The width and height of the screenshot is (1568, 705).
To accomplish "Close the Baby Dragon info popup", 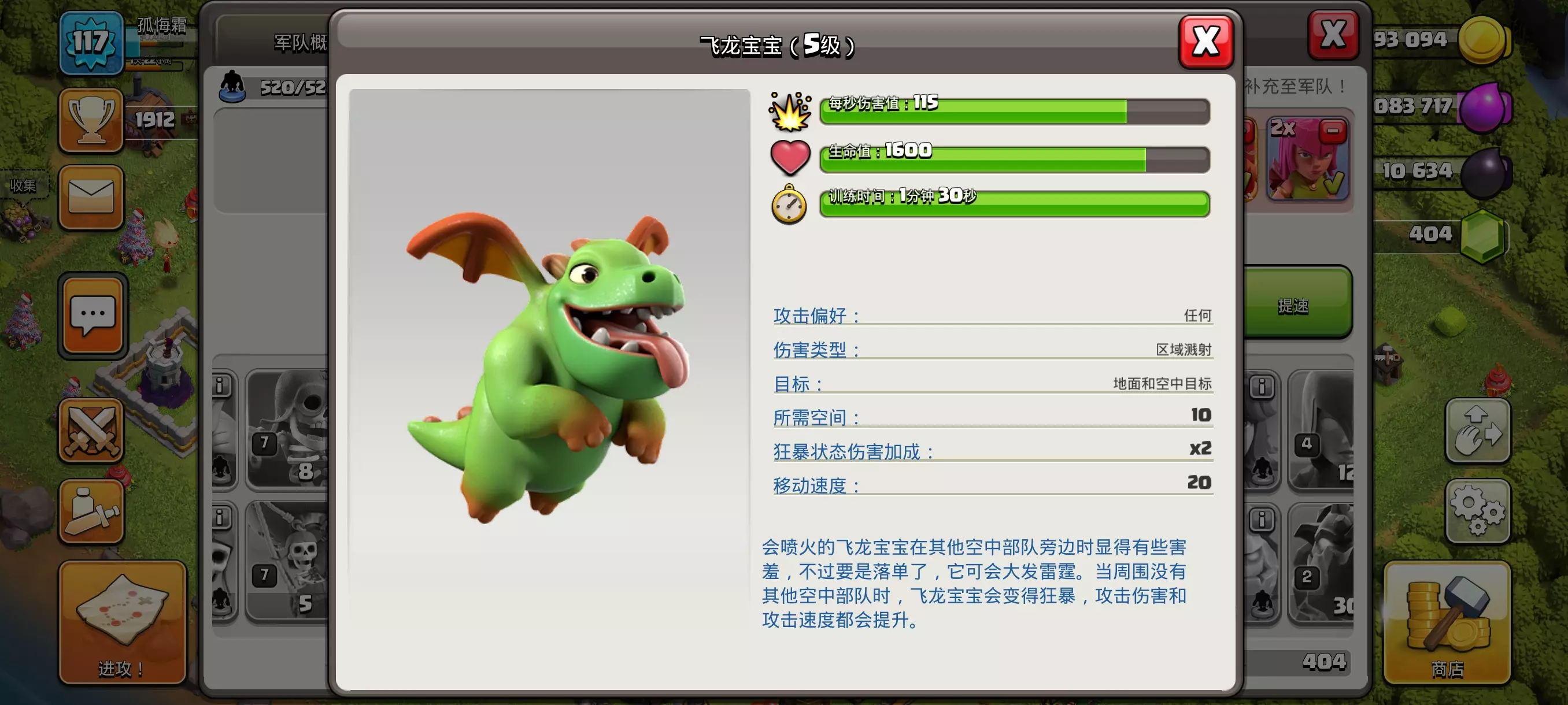I will pos(1206,43).
